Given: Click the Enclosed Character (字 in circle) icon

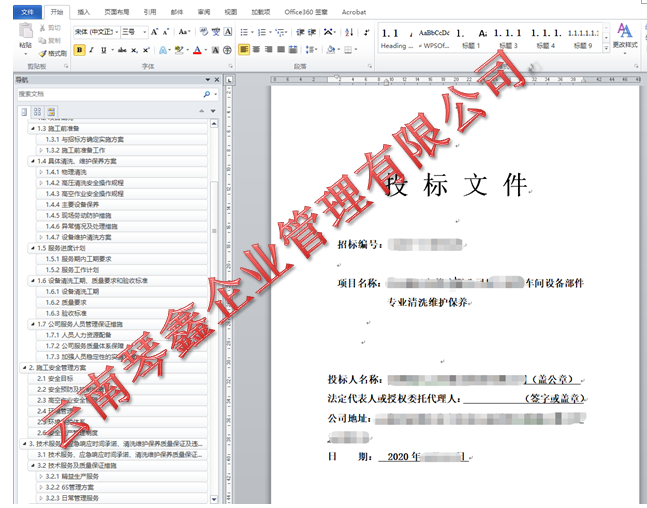Looking at the screenshot, I should [227, 50].
